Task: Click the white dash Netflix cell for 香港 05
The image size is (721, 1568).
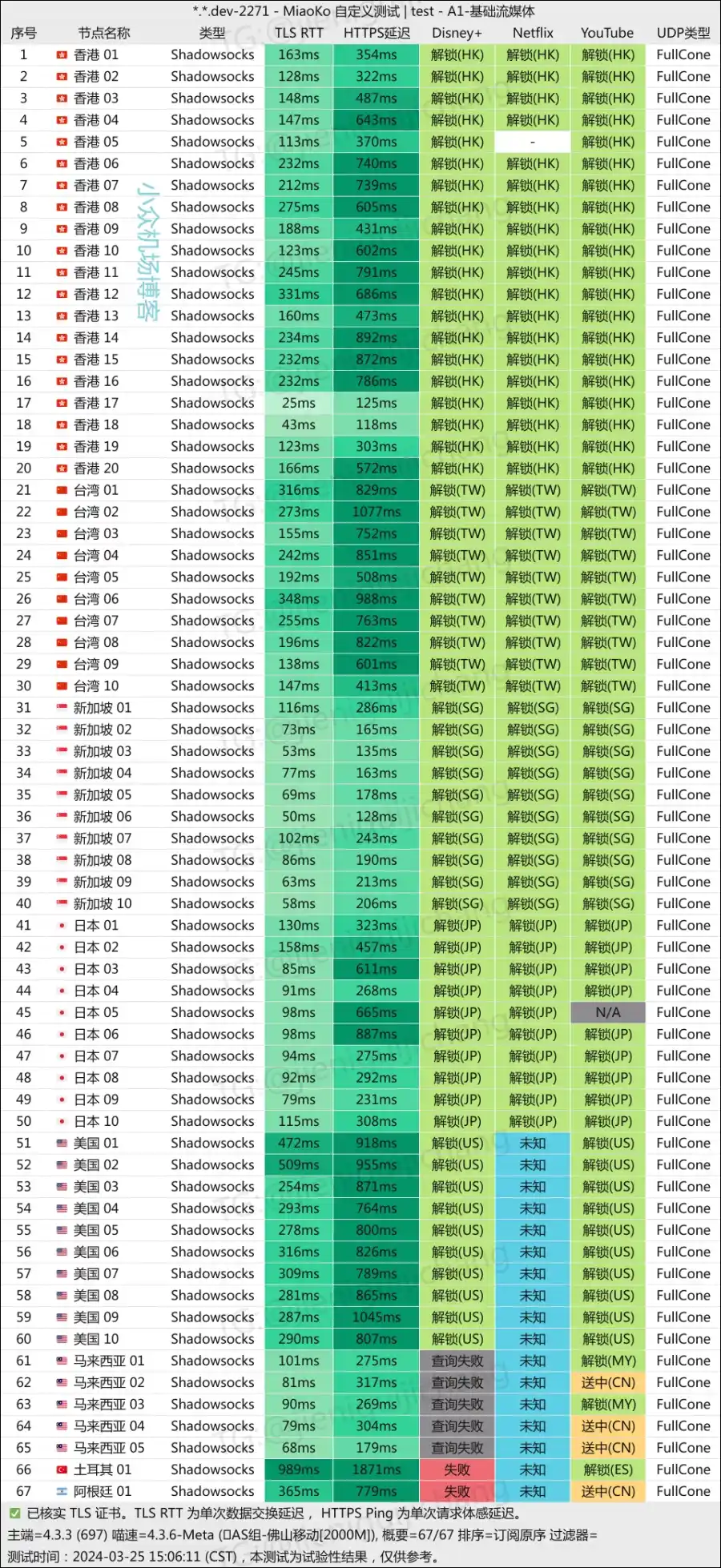Action: click(533, 142)
